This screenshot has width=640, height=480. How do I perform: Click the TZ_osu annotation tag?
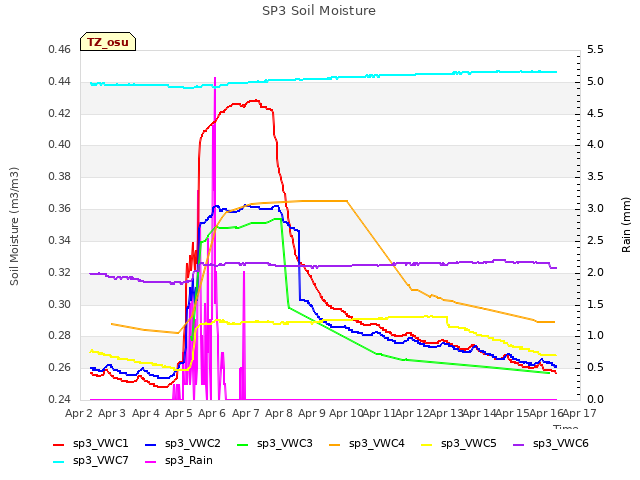pos(108,42)
